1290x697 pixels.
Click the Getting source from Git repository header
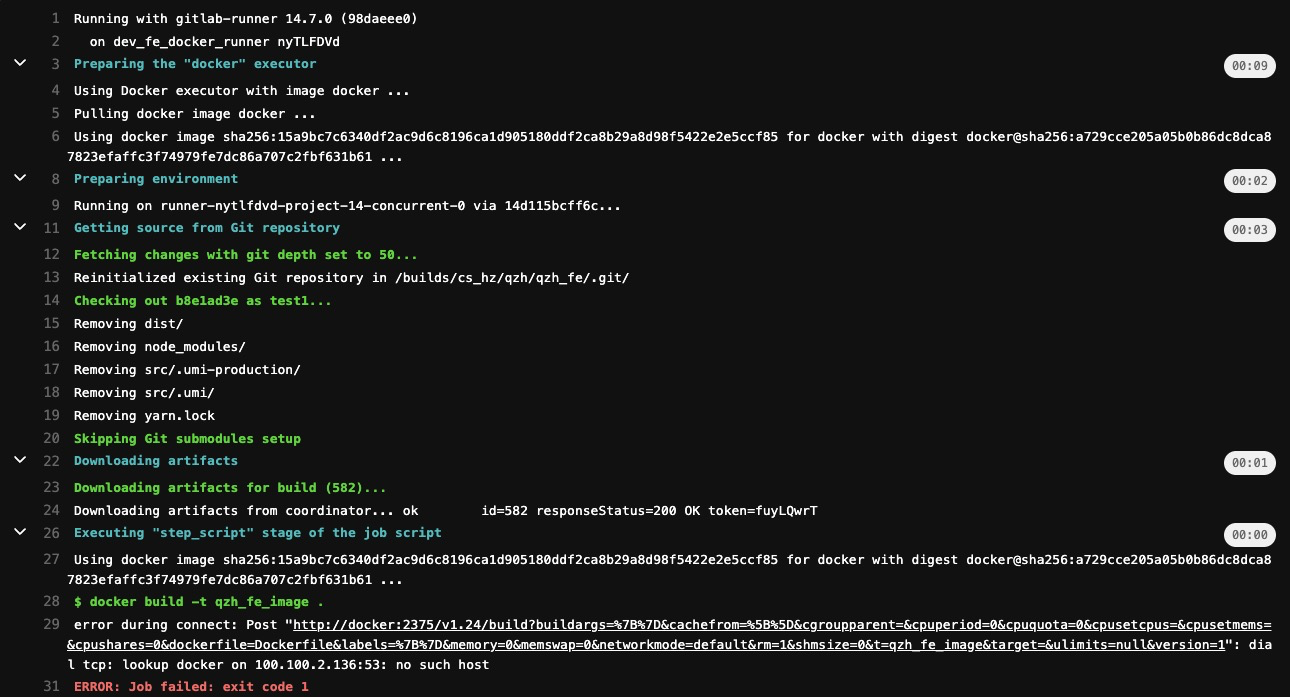207,227
